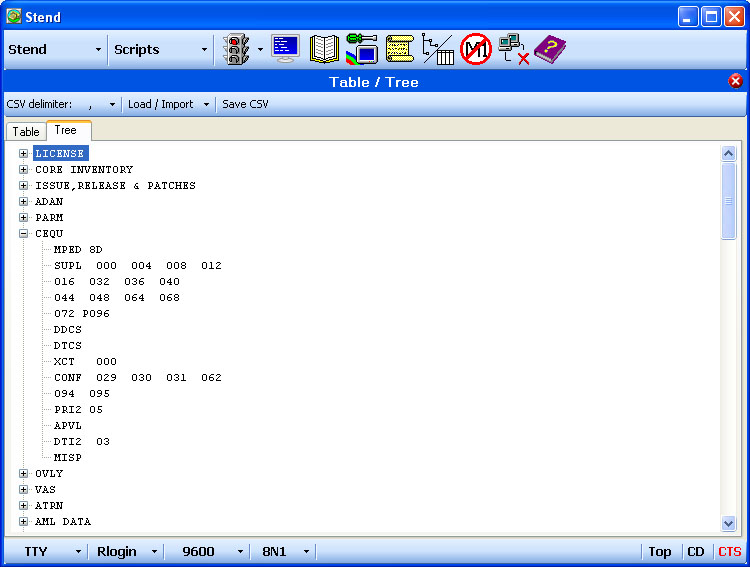Select the DTCS row
750x567 pixels.
(x=67, y=345)
